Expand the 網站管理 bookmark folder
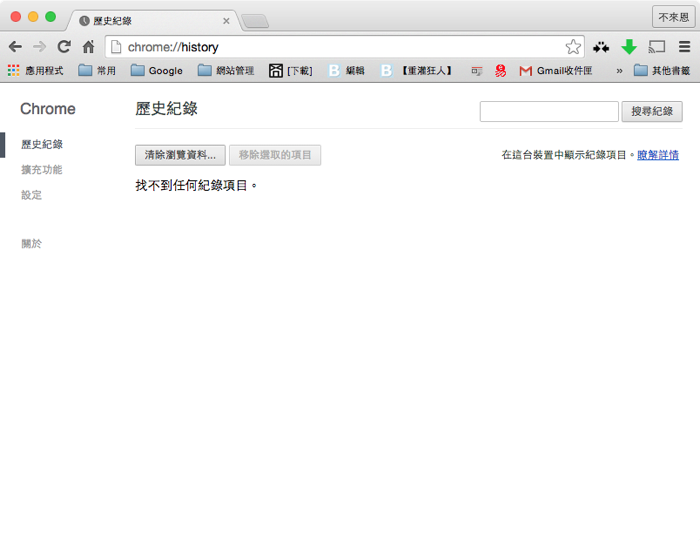Image resolution: width=700 pixels, height=541 pixels. (226, 71)
